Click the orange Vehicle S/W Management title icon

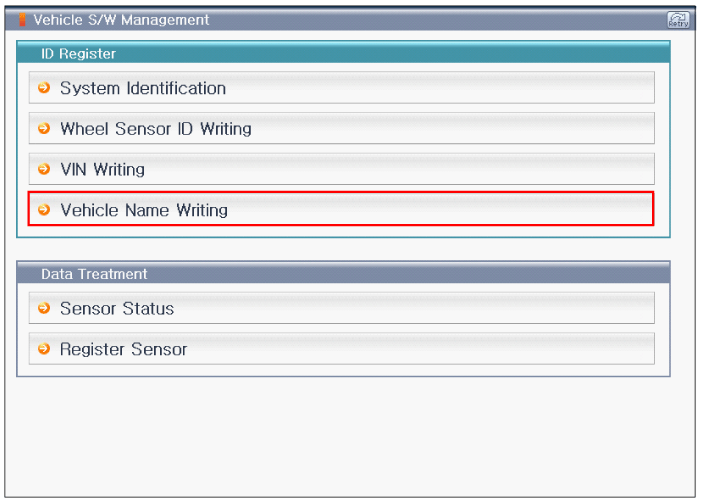23,20
